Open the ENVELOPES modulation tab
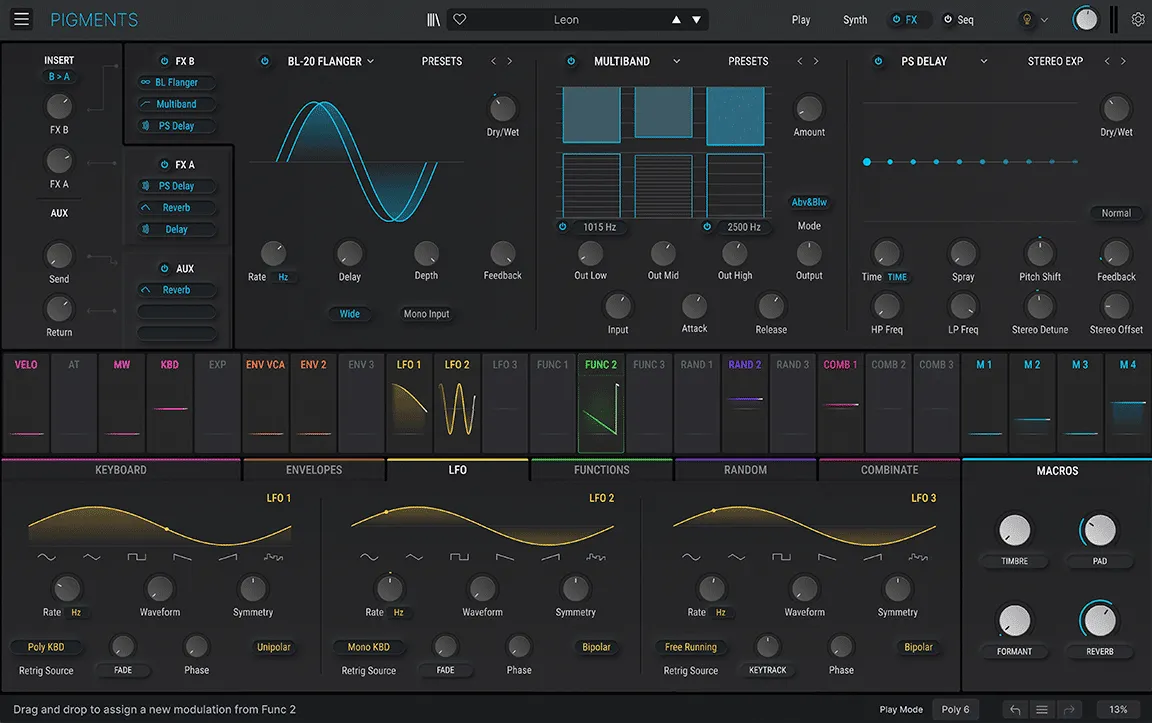The image size is (1152, 723). coord(314,470)
